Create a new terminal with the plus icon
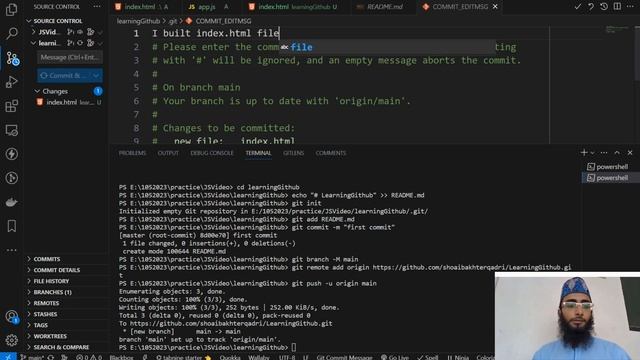This screenshot has width=640, height=360. coord(584,152)
